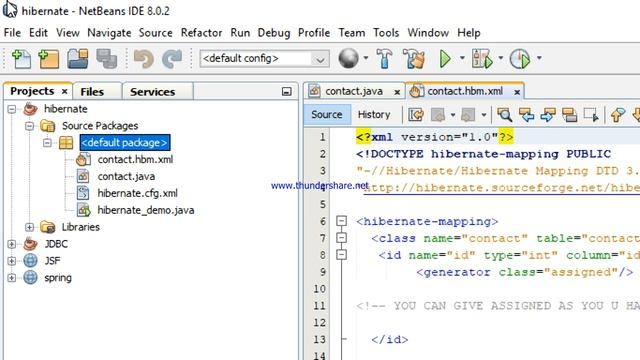Minimize the Projects window group

[x=287, y=91]
